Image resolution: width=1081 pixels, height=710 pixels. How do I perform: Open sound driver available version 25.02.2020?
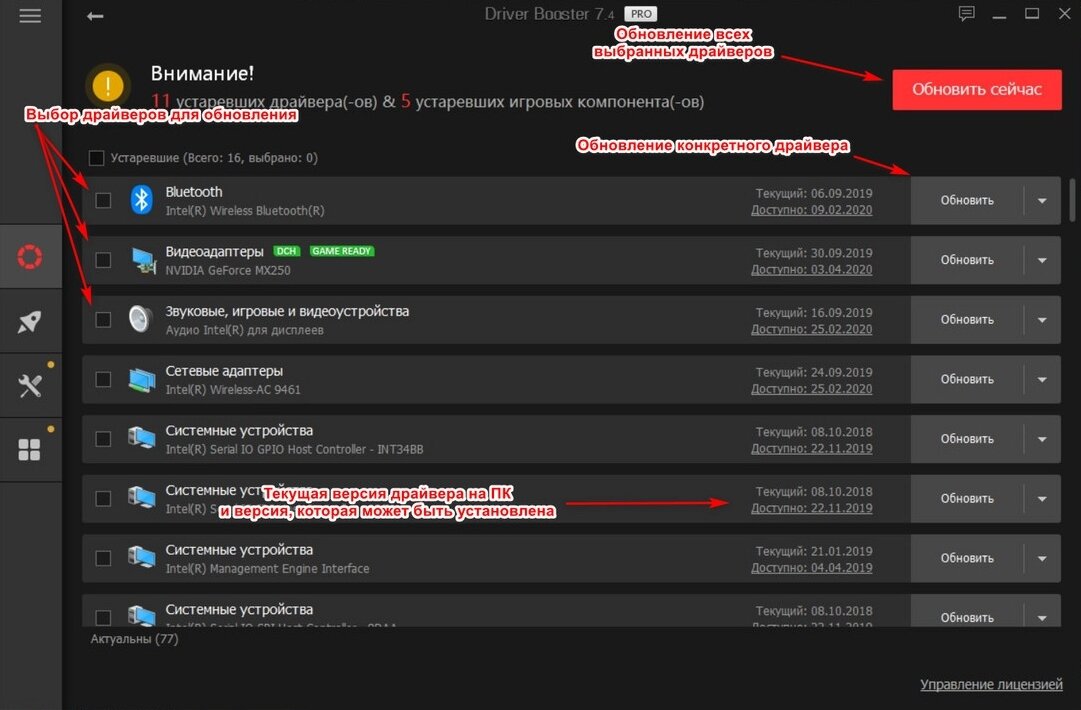pos(811,329)
